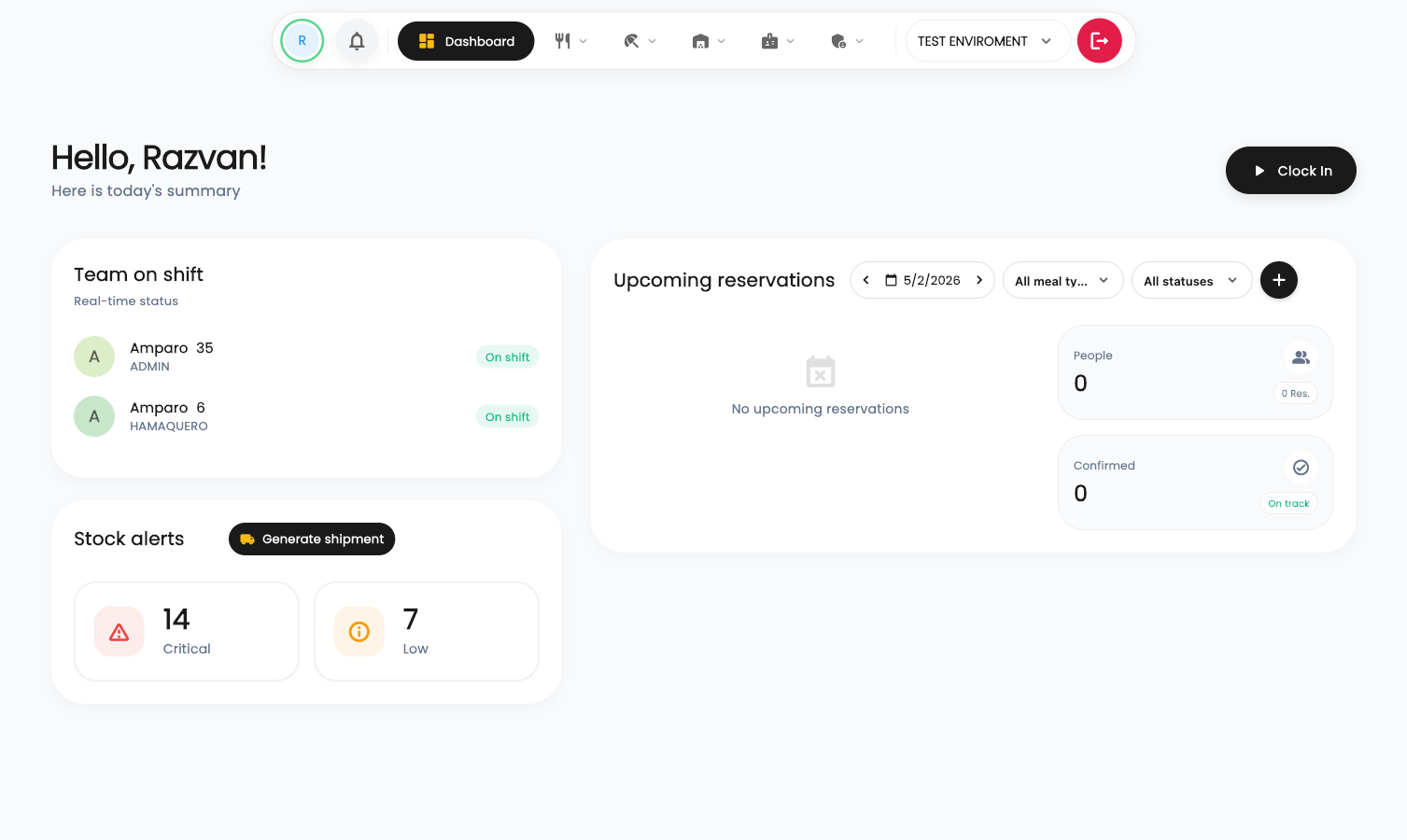Viewport: 1407px width, 840px height.
Task: Open the staff ID badge menu
Action: click(x=778, y=41)
